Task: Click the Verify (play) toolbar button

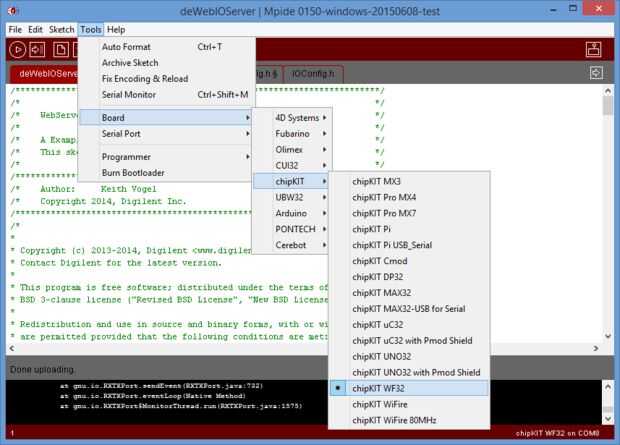Action: pyautogui.click(x=17, y=50)
